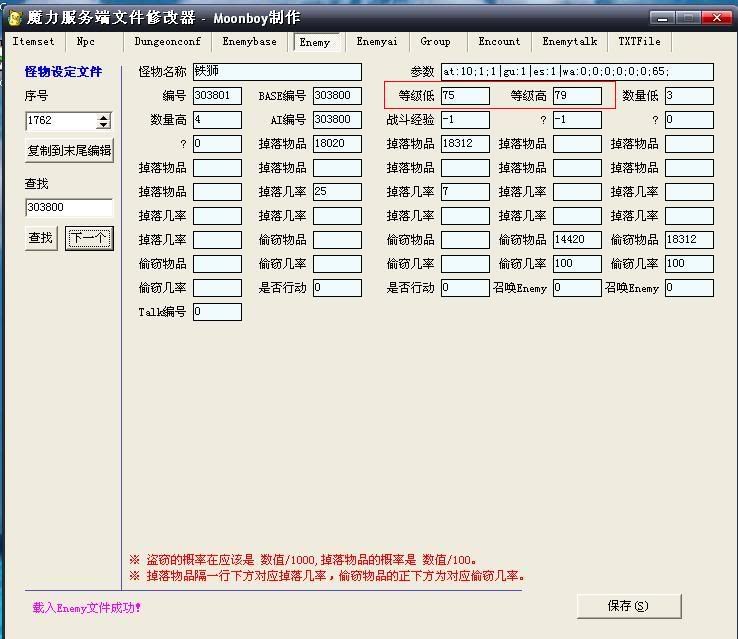738x639 pixels.
Task: Open the Npc tab
Action: (x=86, y=42)
